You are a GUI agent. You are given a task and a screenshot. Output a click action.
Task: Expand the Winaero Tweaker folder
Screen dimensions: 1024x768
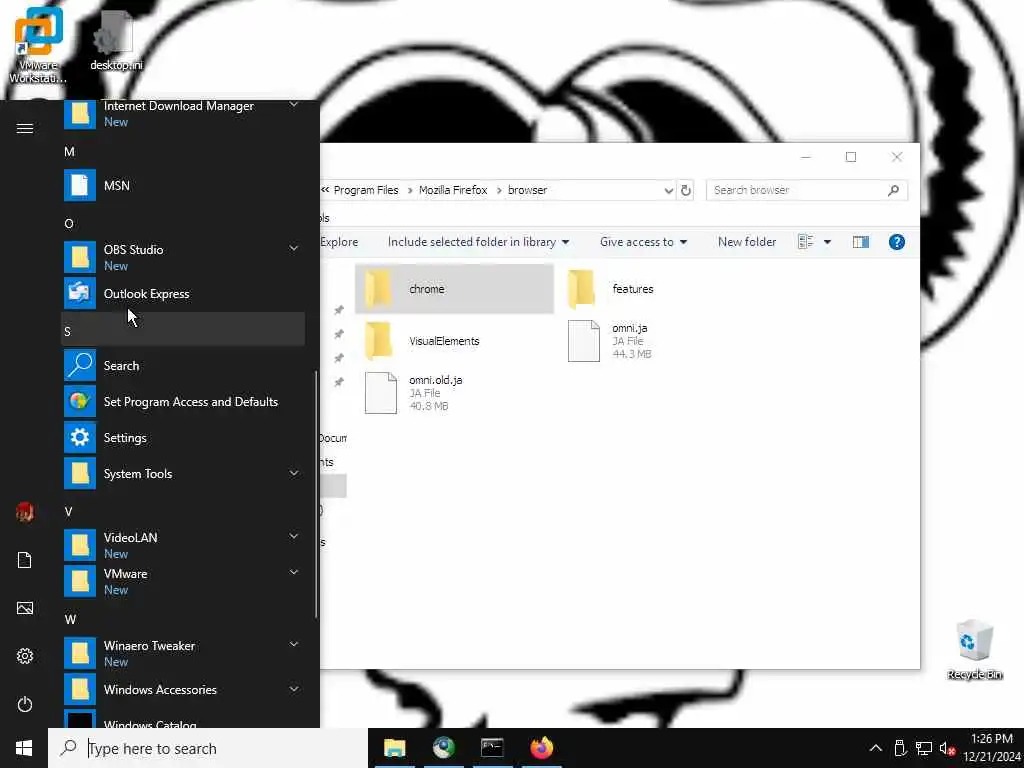tap(295, 644)
